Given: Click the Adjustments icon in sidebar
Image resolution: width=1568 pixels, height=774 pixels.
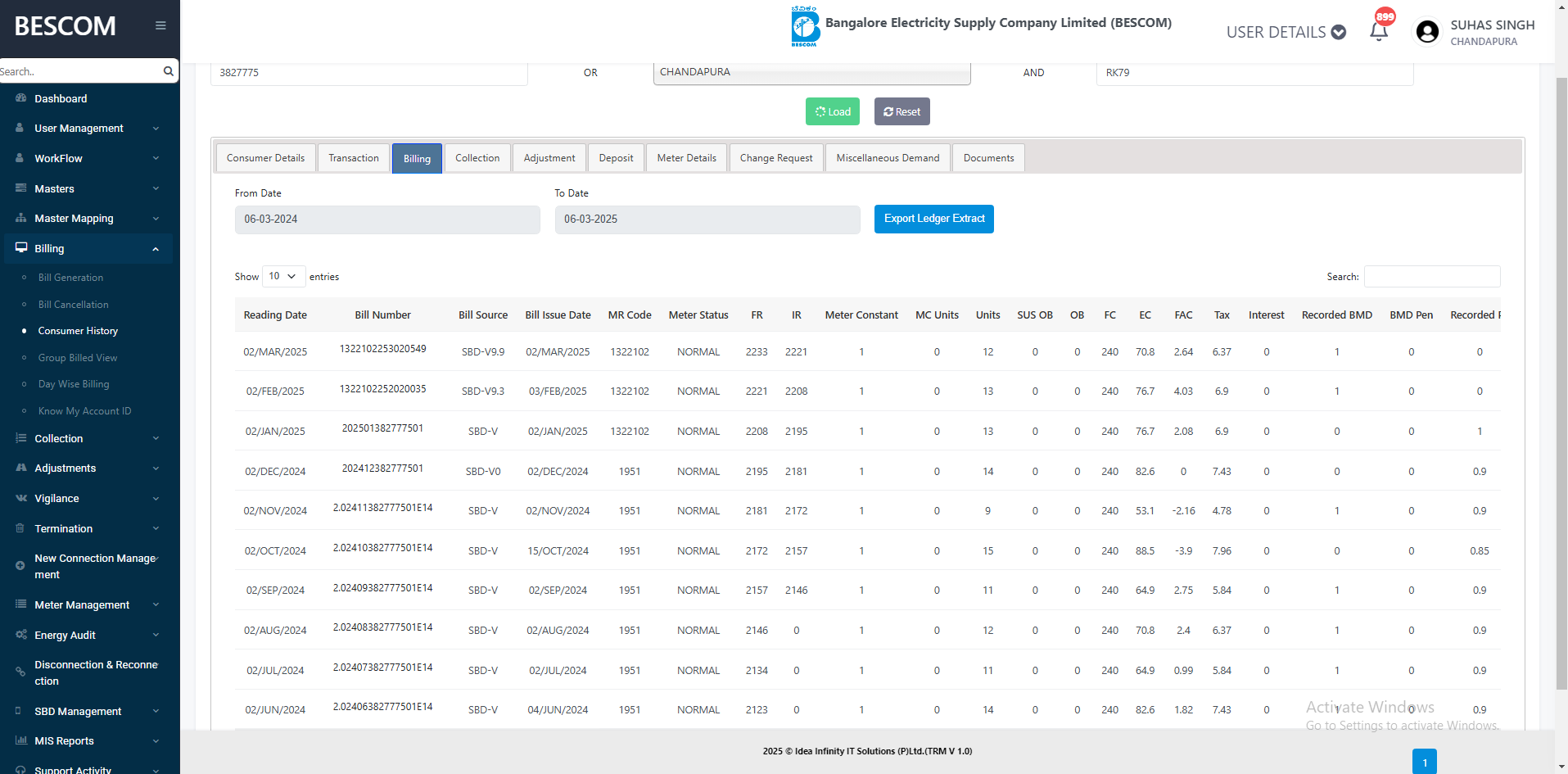Looking at the screenshot, I should pyautogui.click(x=20, y=468).
